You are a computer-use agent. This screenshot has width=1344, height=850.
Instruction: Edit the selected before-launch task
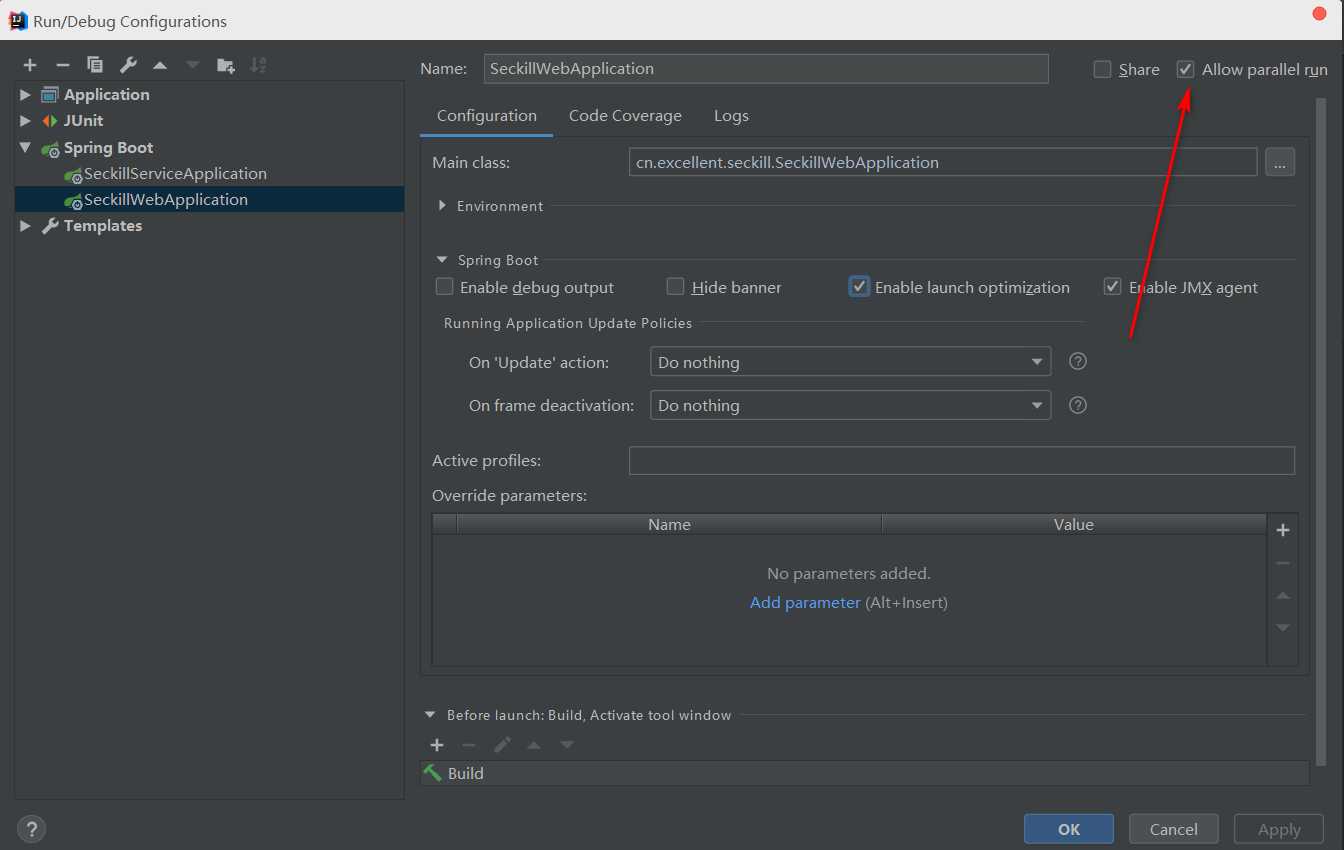click(502, 745)
